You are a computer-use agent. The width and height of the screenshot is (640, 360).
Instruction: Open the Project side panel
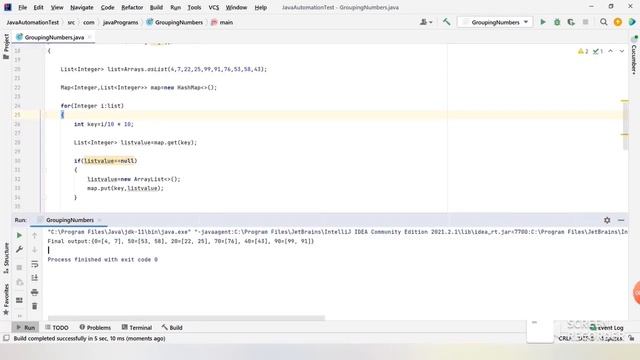pyautogui.click(x=6, y=46)
